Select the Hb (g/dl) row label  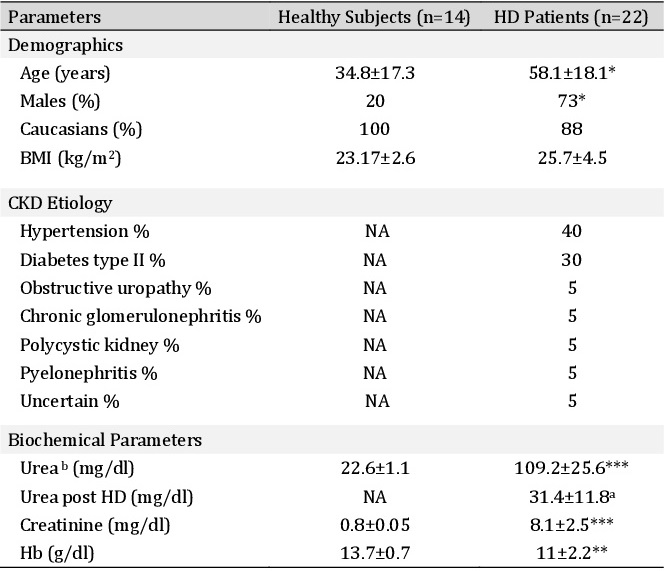pyautogui.click(x=57, y=553)
